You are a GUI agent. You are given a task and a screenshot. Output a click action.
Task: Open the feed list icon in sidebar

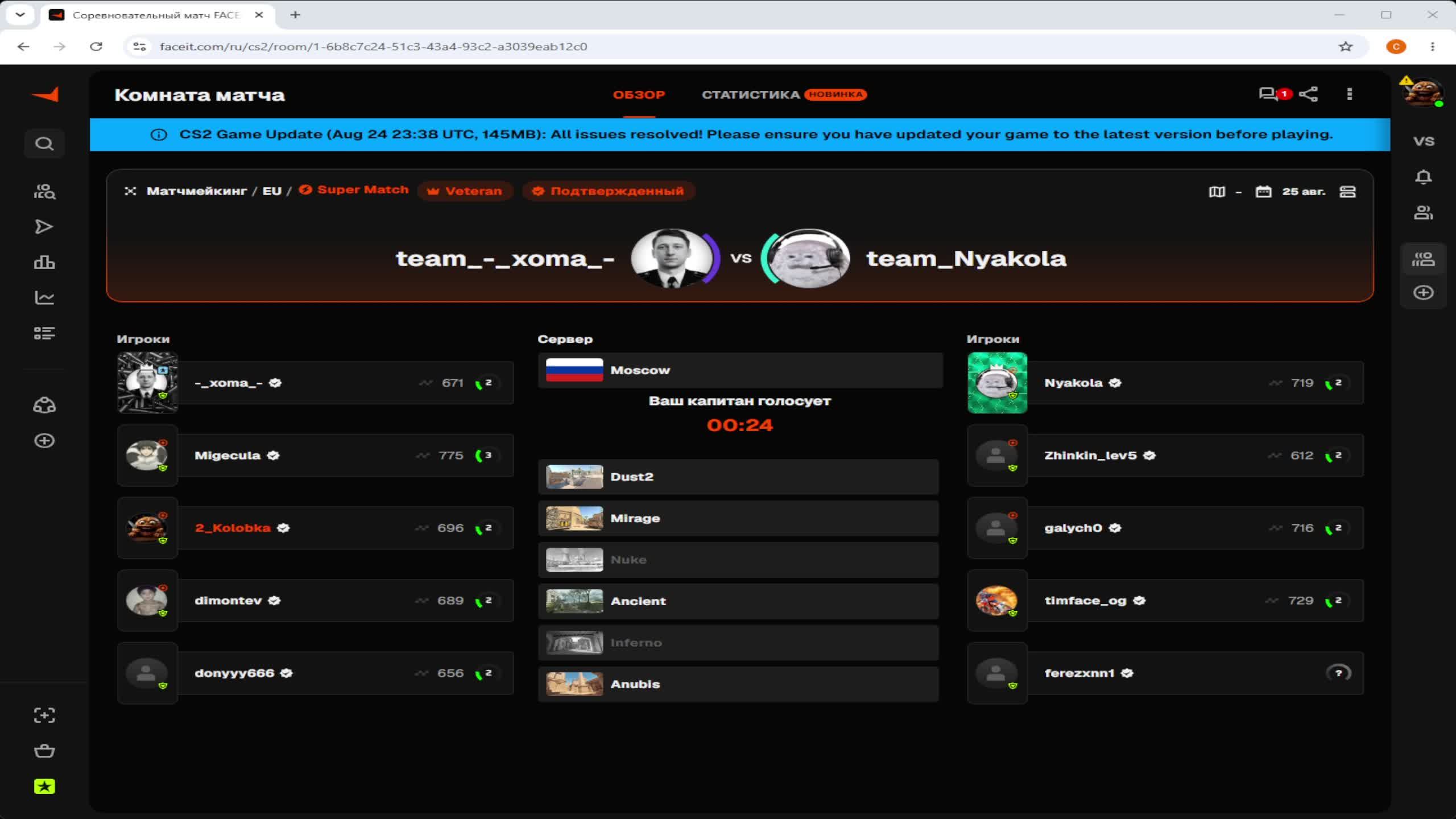(x=44, y=333)
